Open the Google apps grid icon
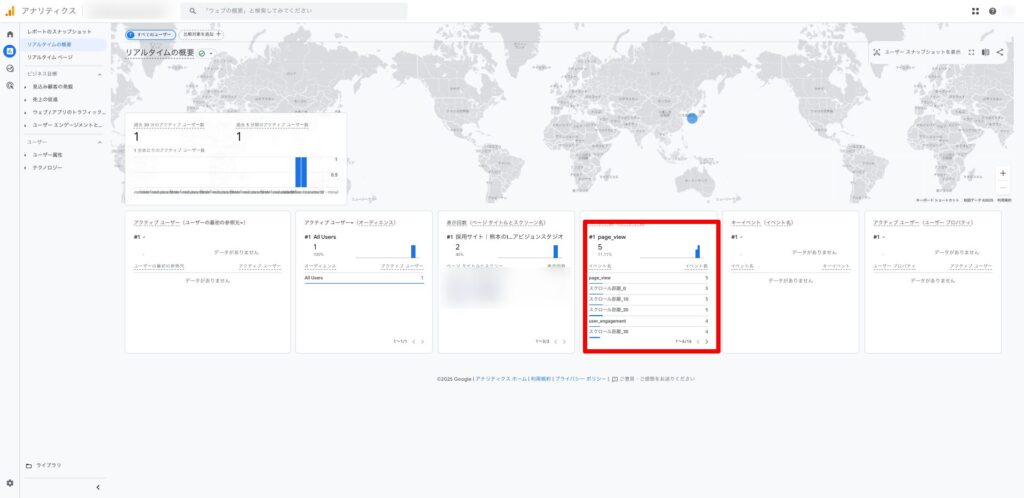1024x498 pixels. tap(975, 11)
